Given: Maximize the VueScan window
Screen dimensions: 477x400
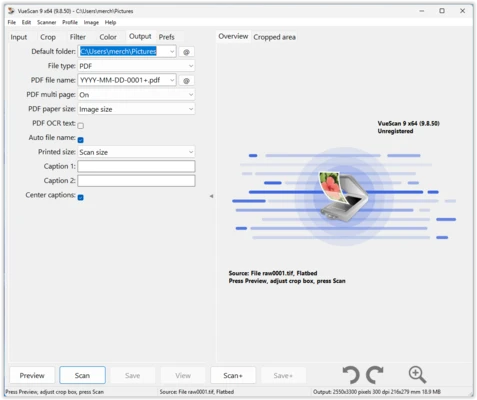Looking at the screenshot, I should point(442,11).
